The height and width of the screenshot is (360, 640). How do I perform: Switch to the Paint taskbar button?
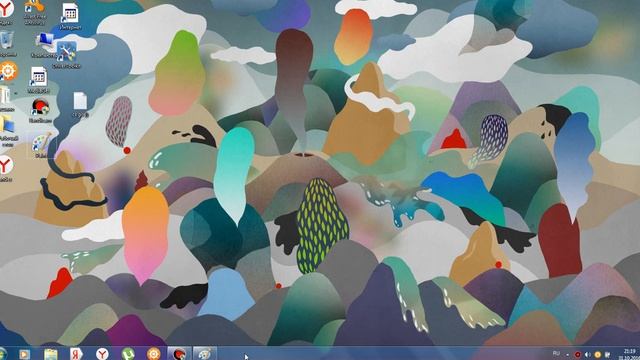click(204, 353)
